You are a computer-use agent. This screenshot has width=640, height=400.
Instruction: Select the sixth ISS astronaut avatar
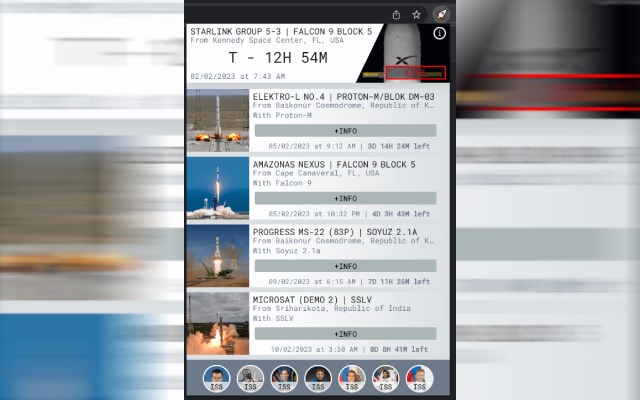[x=386, y=378]
